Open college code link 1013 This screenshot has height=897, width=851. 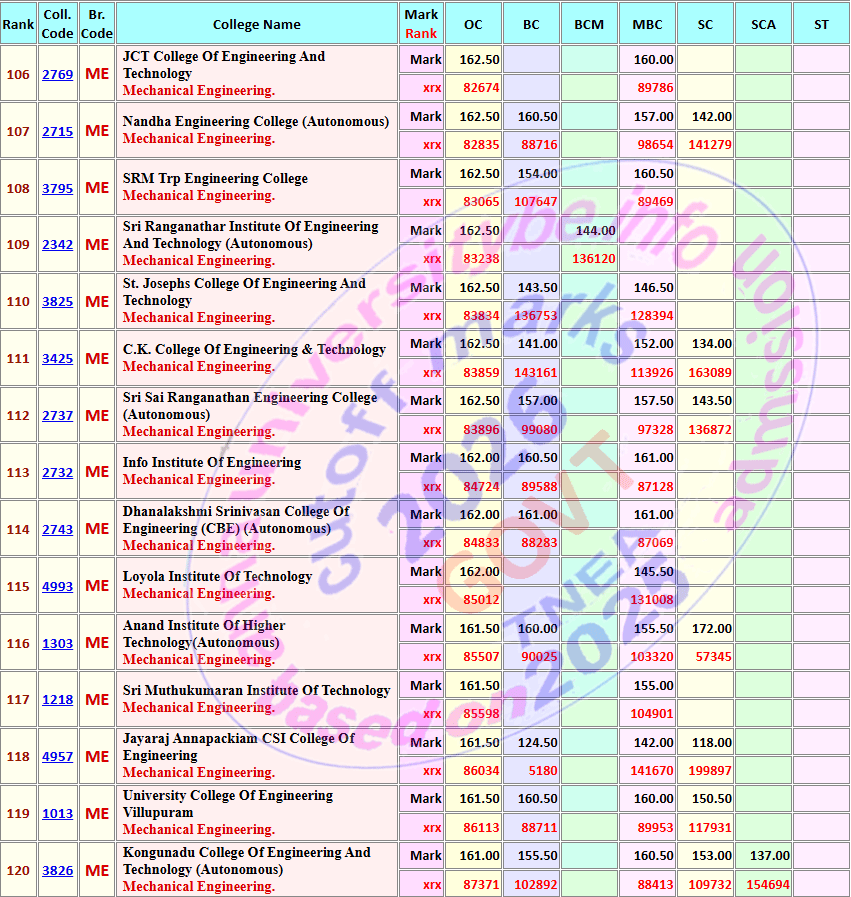click(x=58, y=813)
